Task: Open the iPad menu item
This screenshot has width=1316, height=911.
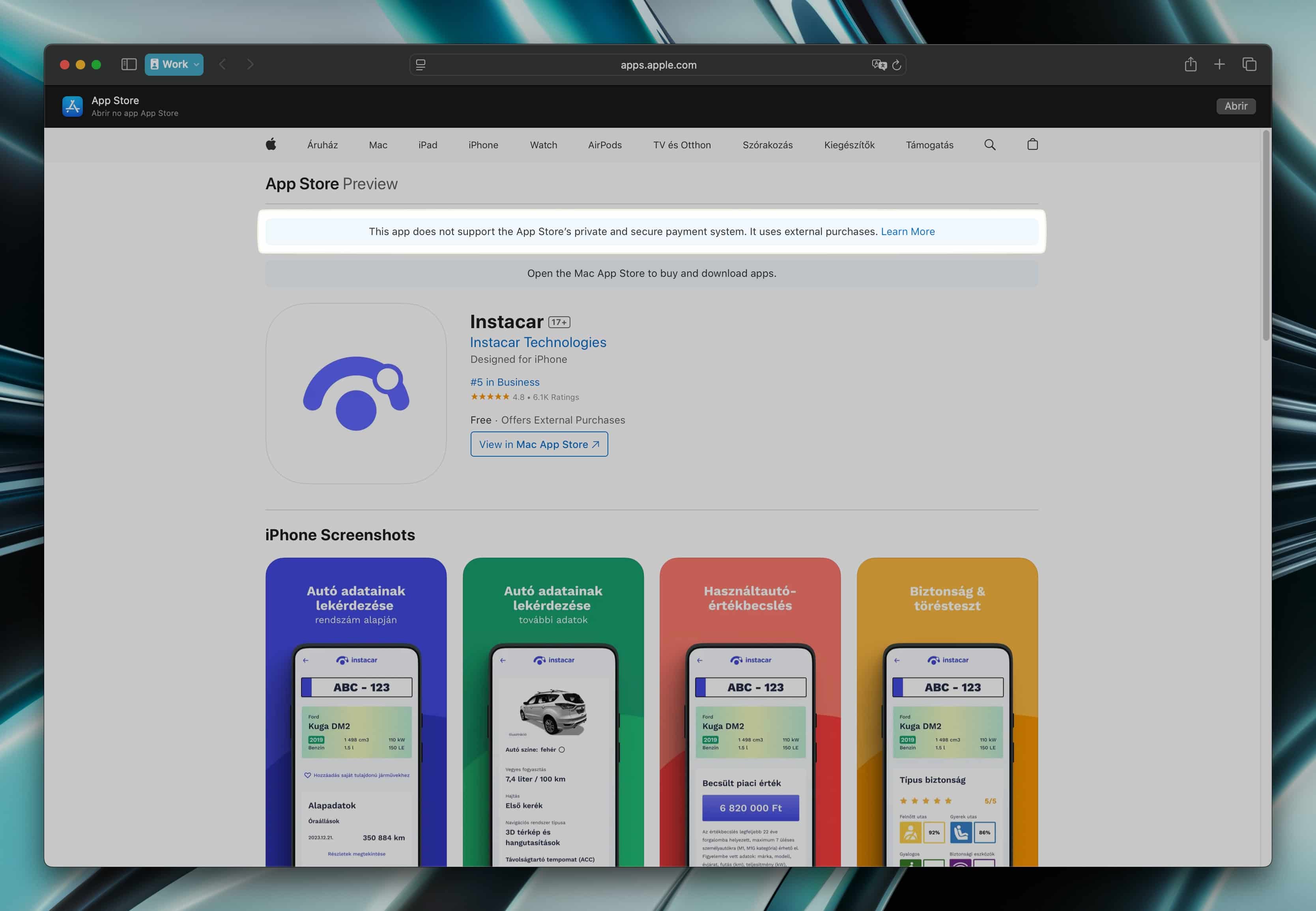Action: (428, 145)
